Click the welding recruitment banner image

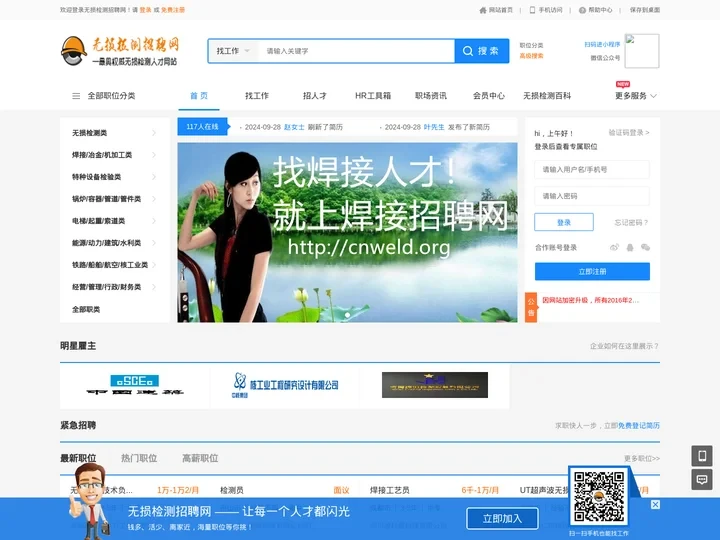[x=347, y=232]
